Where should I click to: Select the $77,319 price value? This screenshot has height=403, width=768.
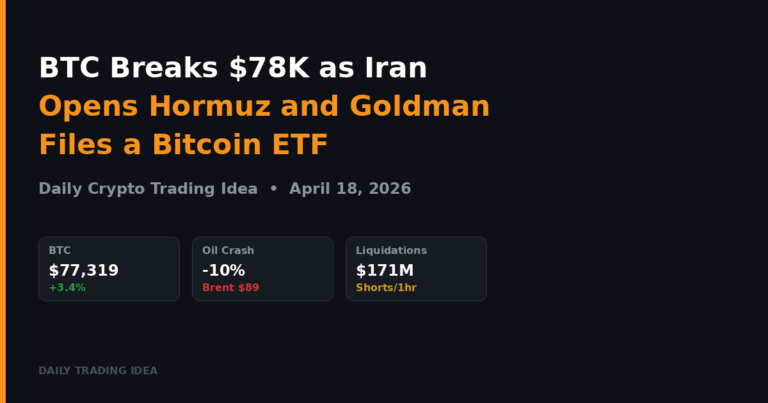pos(83,270)
